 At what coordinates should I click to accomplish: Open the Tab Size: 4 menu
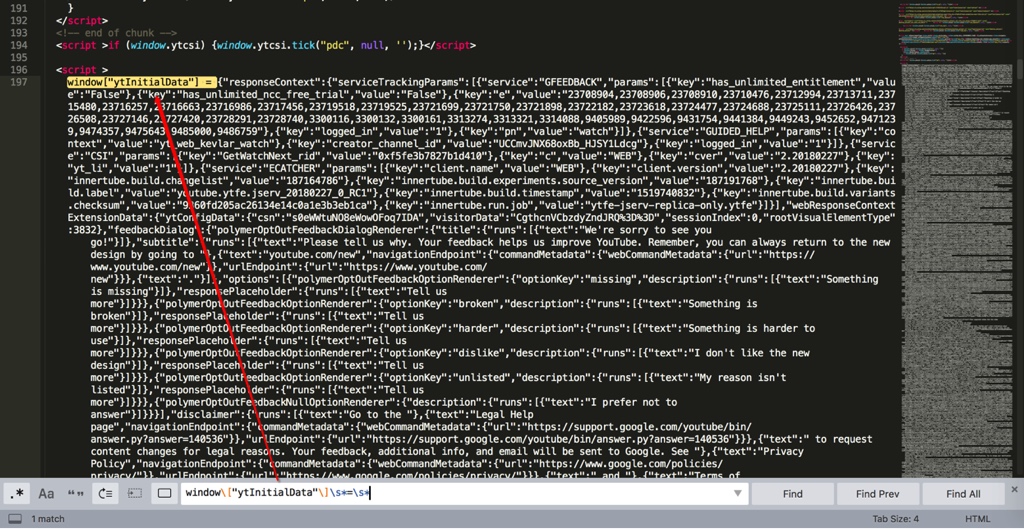click(895, 519)
